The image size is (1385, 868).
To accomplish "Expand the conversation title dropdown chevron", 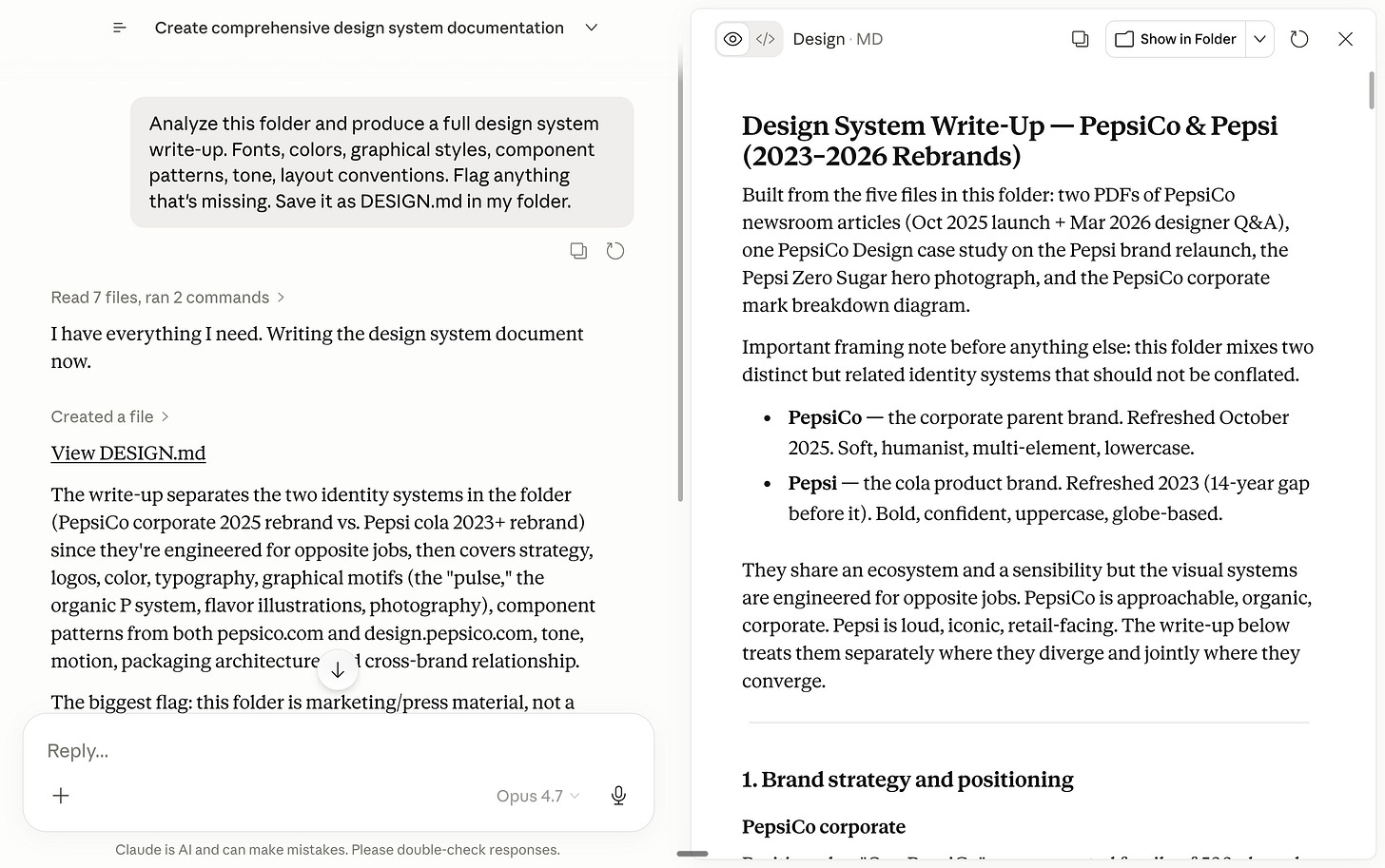I will [592, 29].
